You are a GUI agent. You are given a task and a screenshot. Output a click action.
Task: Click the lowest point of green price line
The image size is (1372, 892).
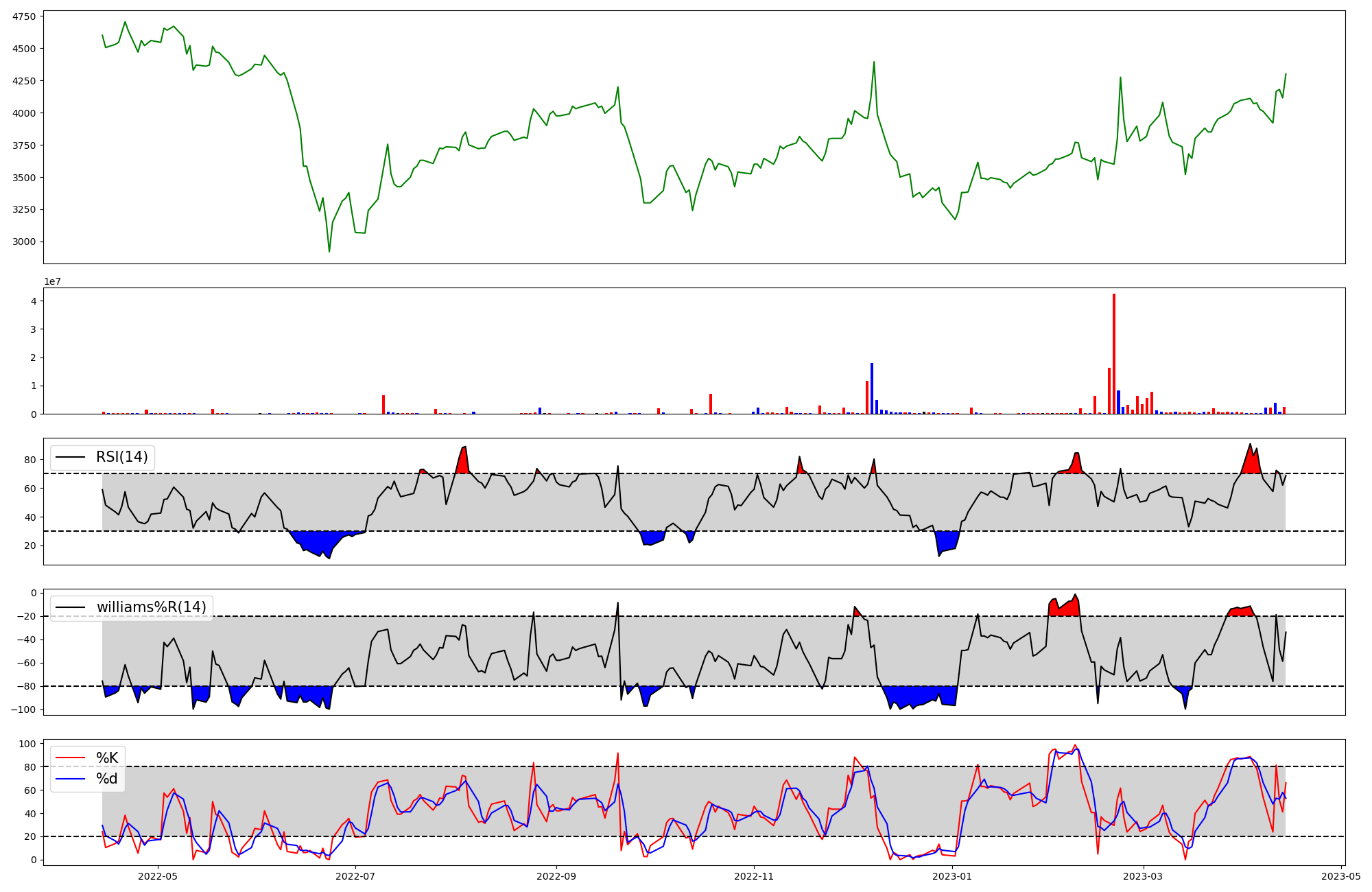click(329, 251)
